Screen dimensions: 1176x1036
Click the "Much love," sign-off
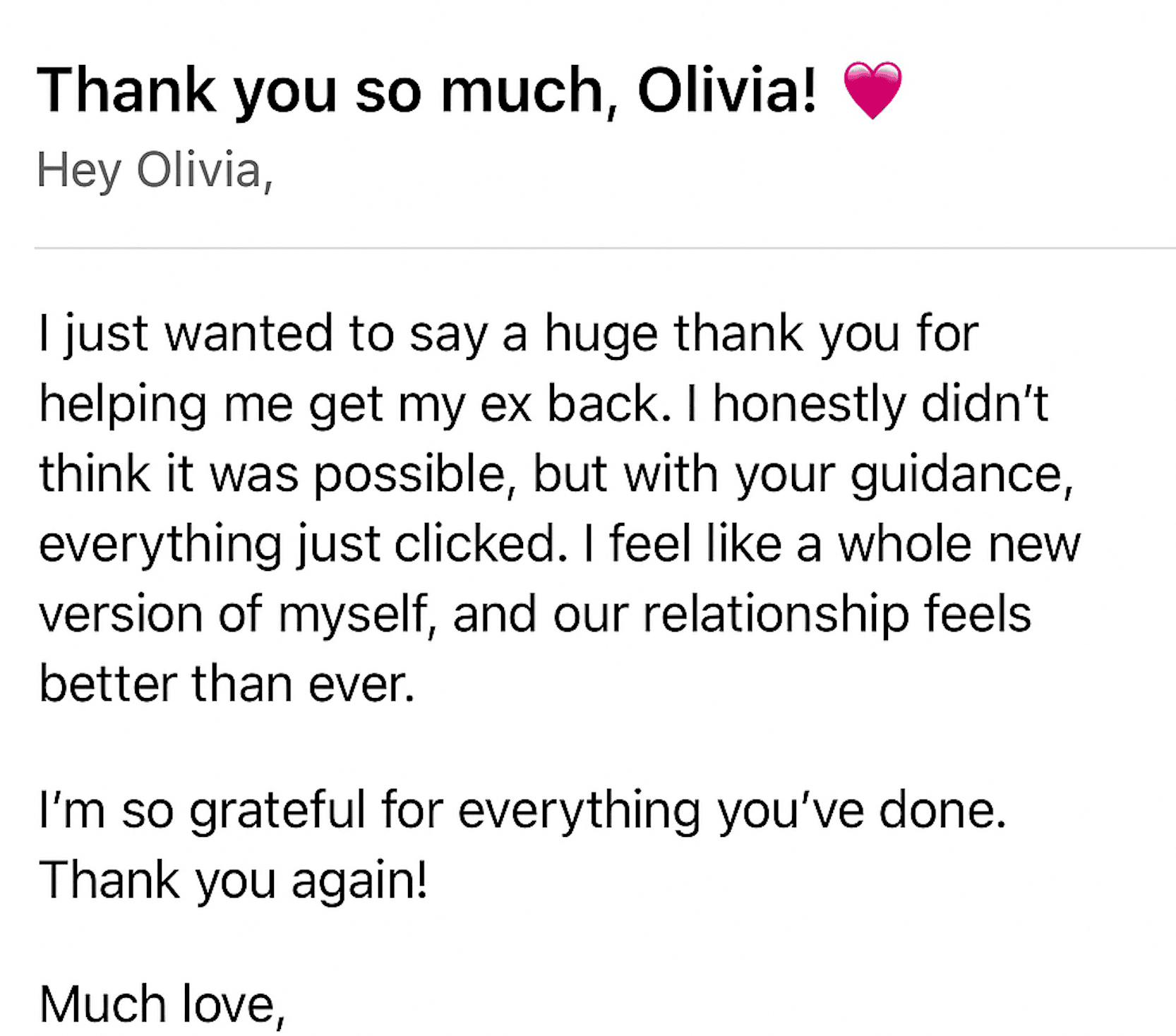click(x=162, y=1006)
